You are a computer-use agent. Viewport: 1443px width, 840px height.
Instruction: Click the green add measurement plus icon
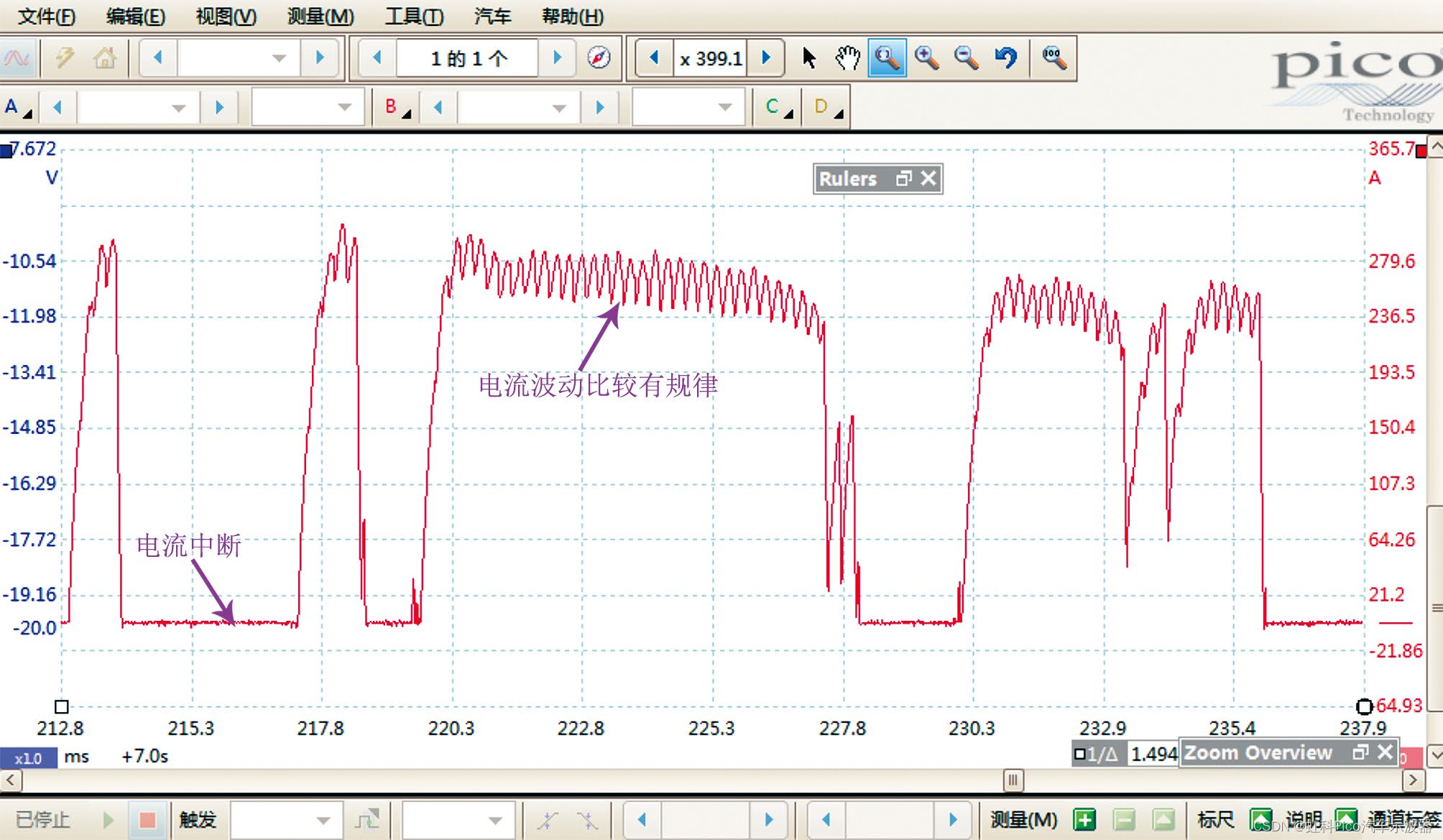[1084, 819]
